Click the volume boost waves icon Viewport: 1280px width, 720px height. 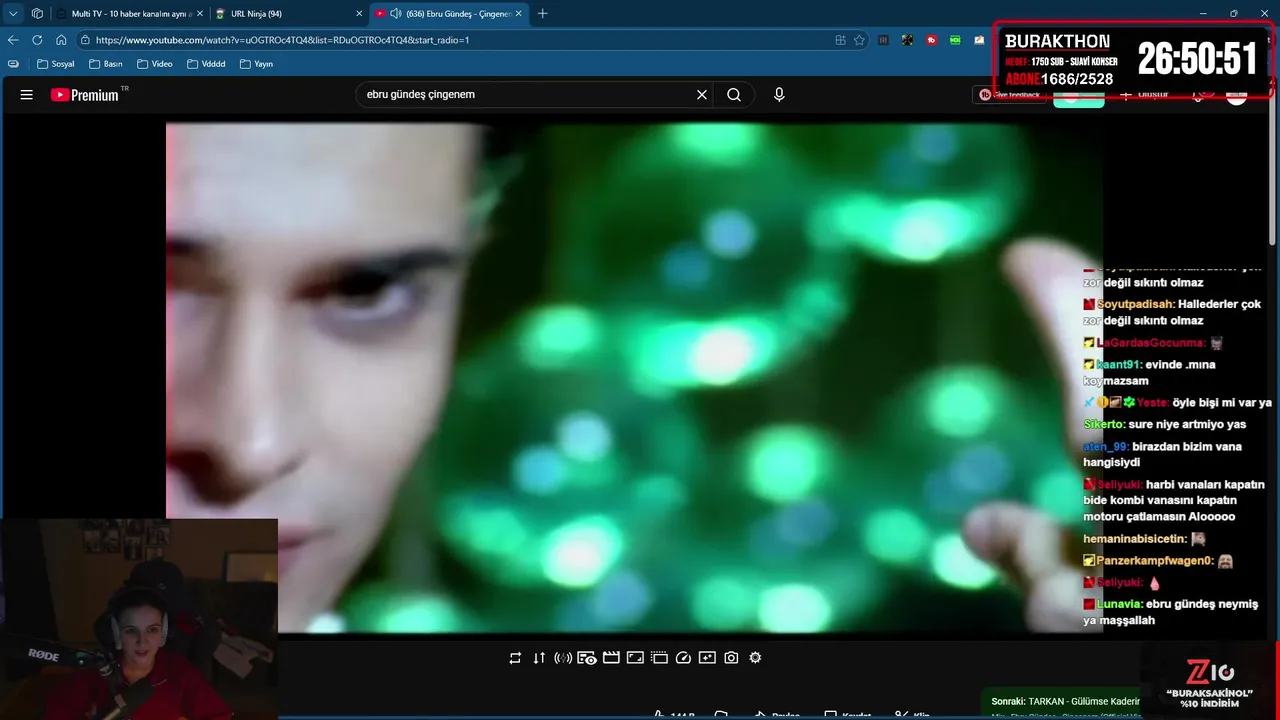tap(563, 658)
